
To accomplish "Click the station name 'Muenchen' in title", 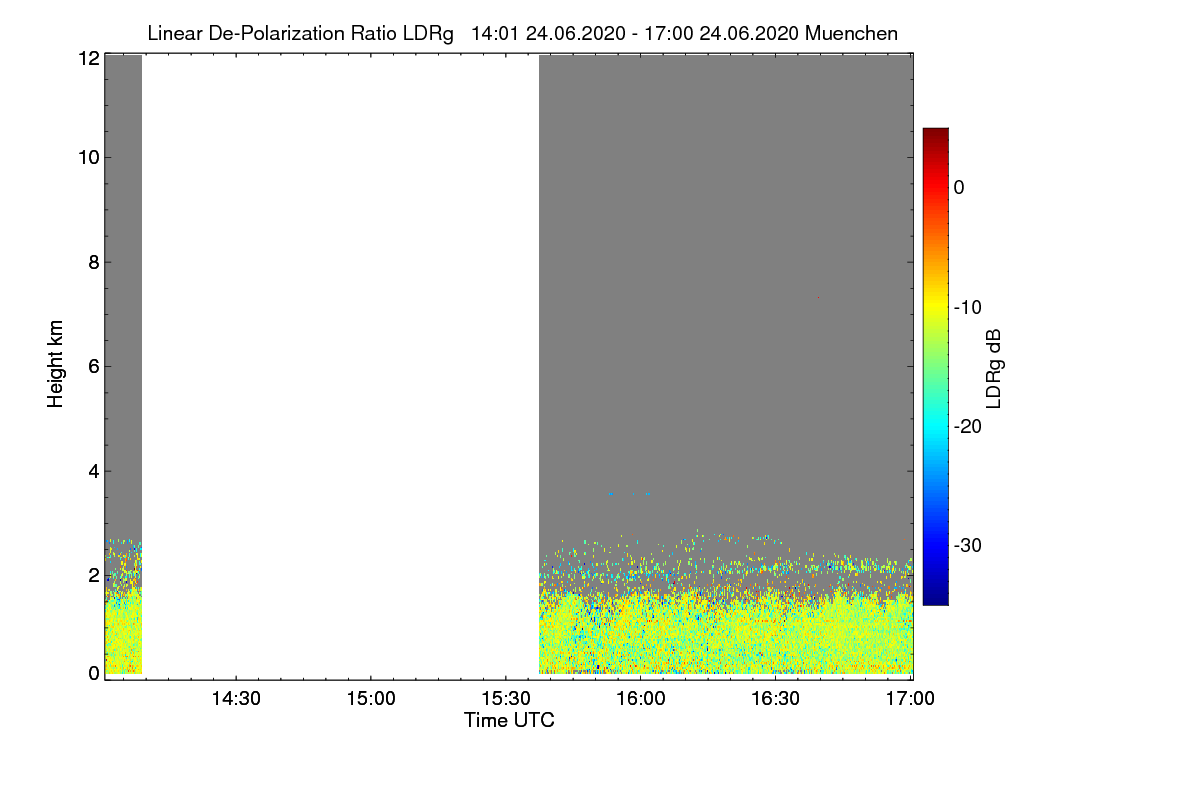I will (851, 33).
